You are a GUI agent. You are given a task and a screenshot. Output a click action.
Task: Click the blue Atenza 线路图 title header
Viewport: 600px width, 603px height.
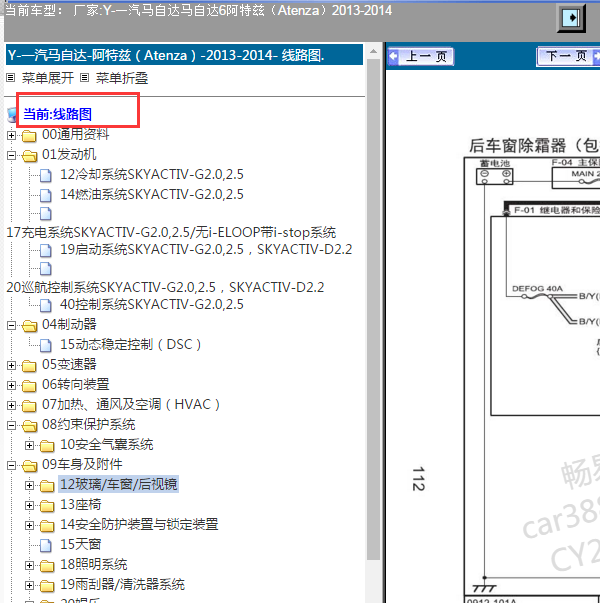tap(184, 55)
